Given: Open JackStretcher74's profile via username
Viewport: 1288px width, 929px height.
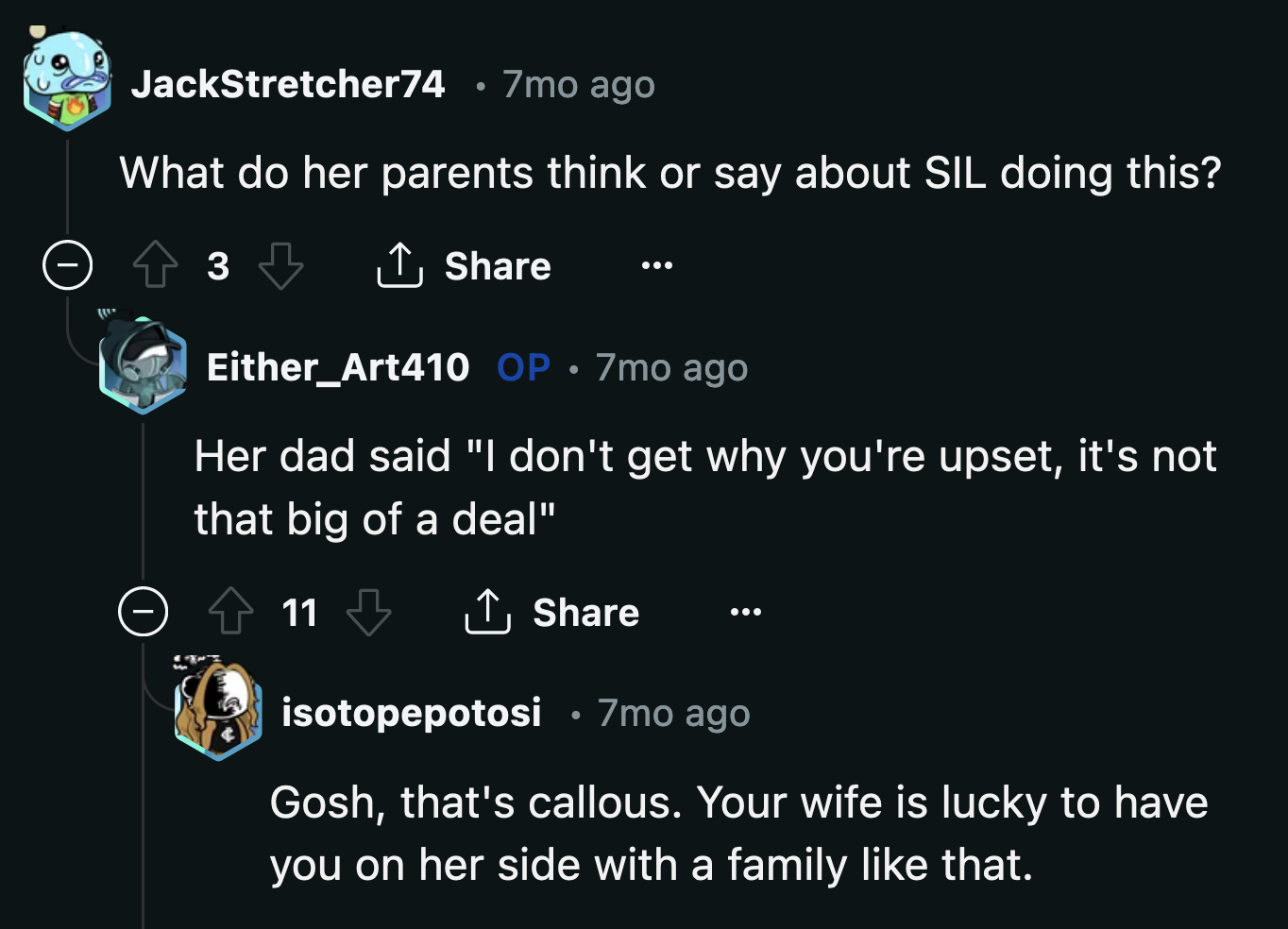Looking at the screenshot, I should tap(289, 83).
